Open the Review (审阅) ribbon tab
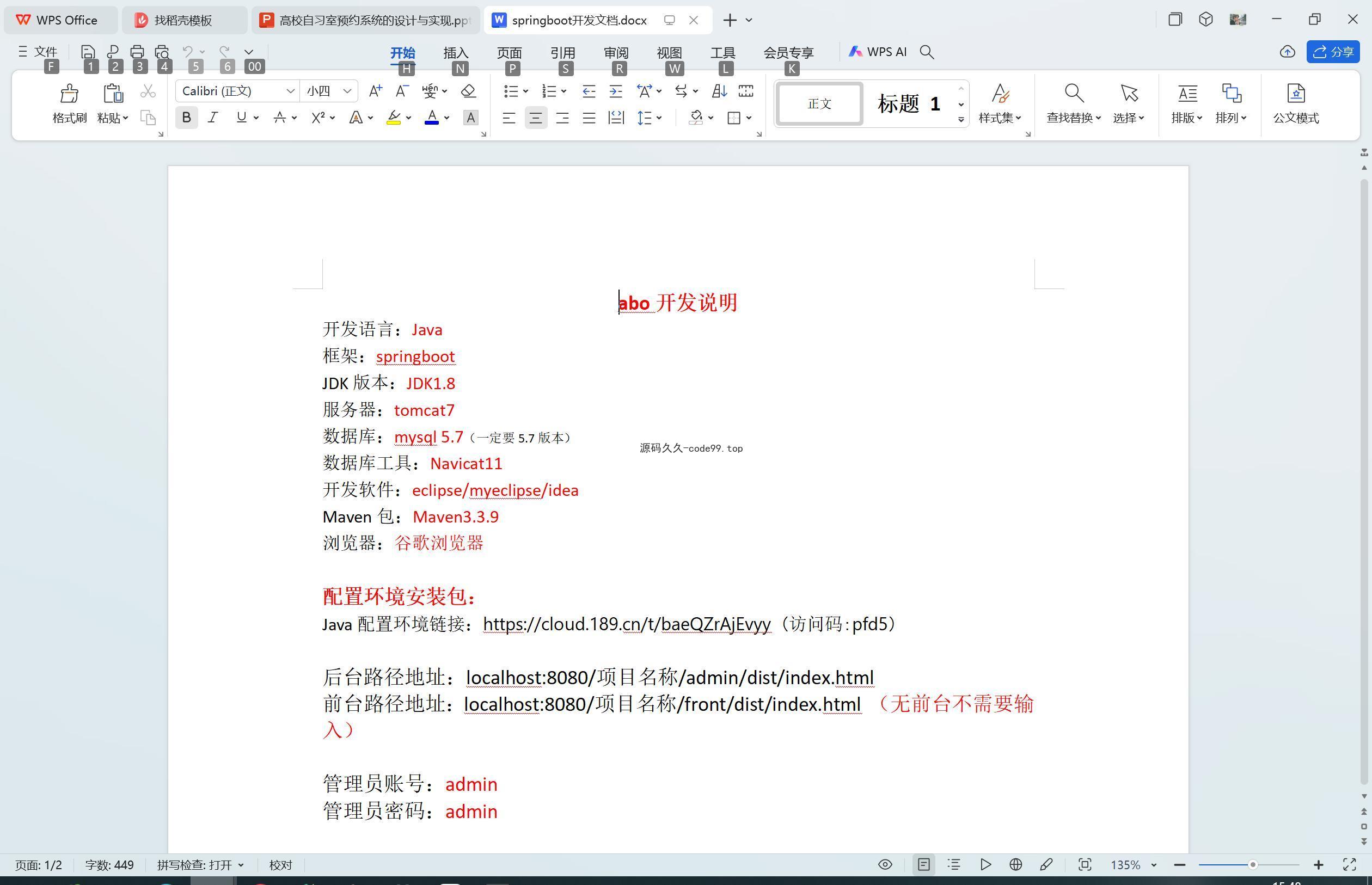1372x885 pixels. tap(616, 52)
